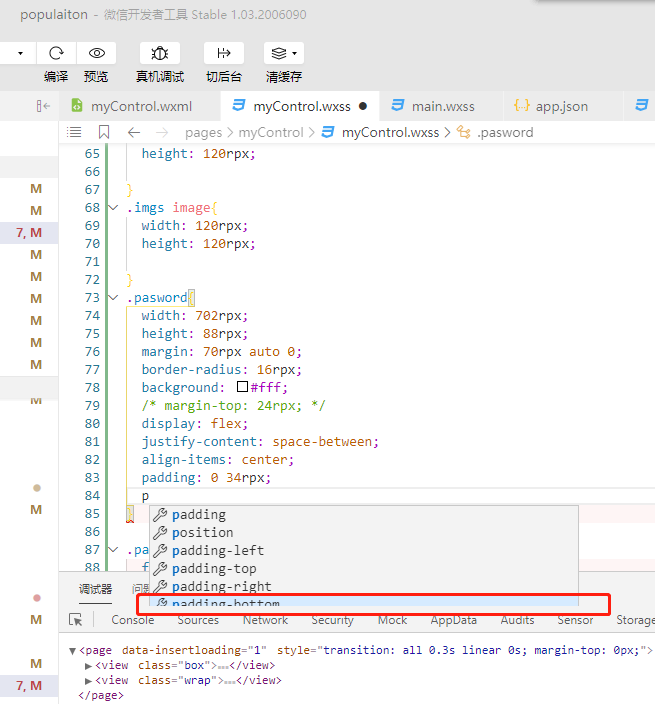Click the pages breadcrumb

pos(203,133)
